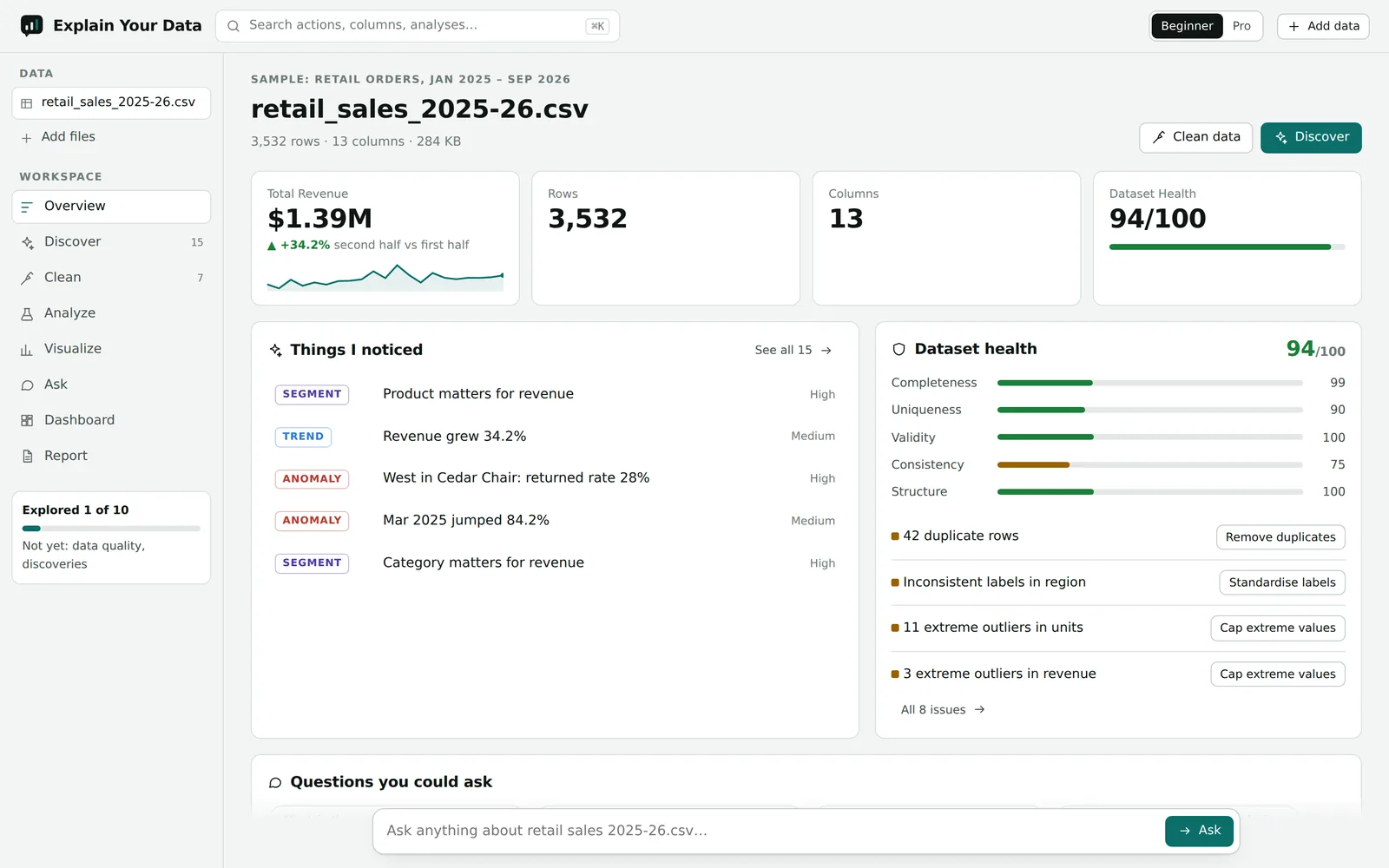Click the Uniqueness score bar
Viewport: 1389px width, 868px height.
pyautogui.click(x=1149, y=410)
